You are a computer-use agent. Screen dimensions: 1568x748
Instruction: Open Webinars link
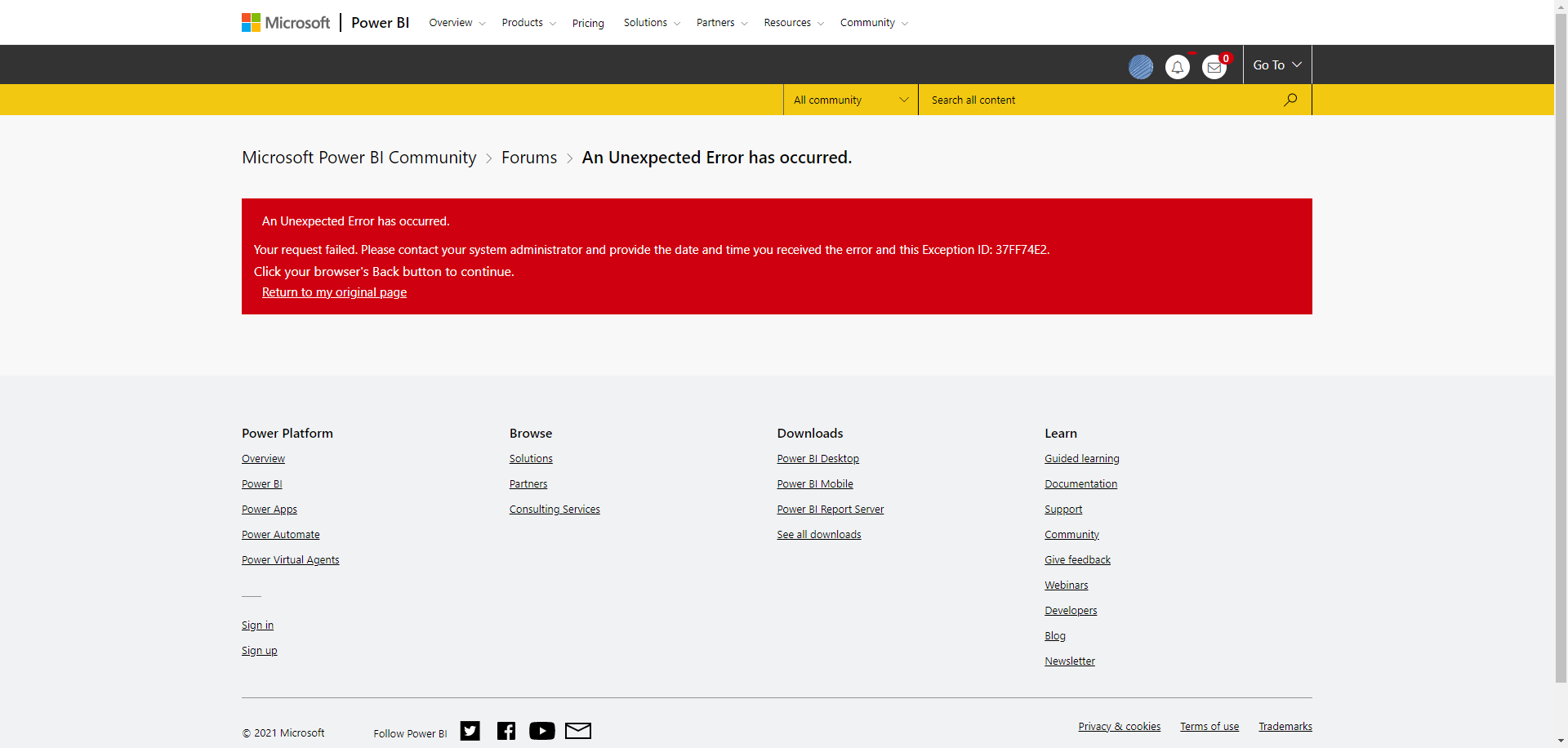click(1067, 585)
